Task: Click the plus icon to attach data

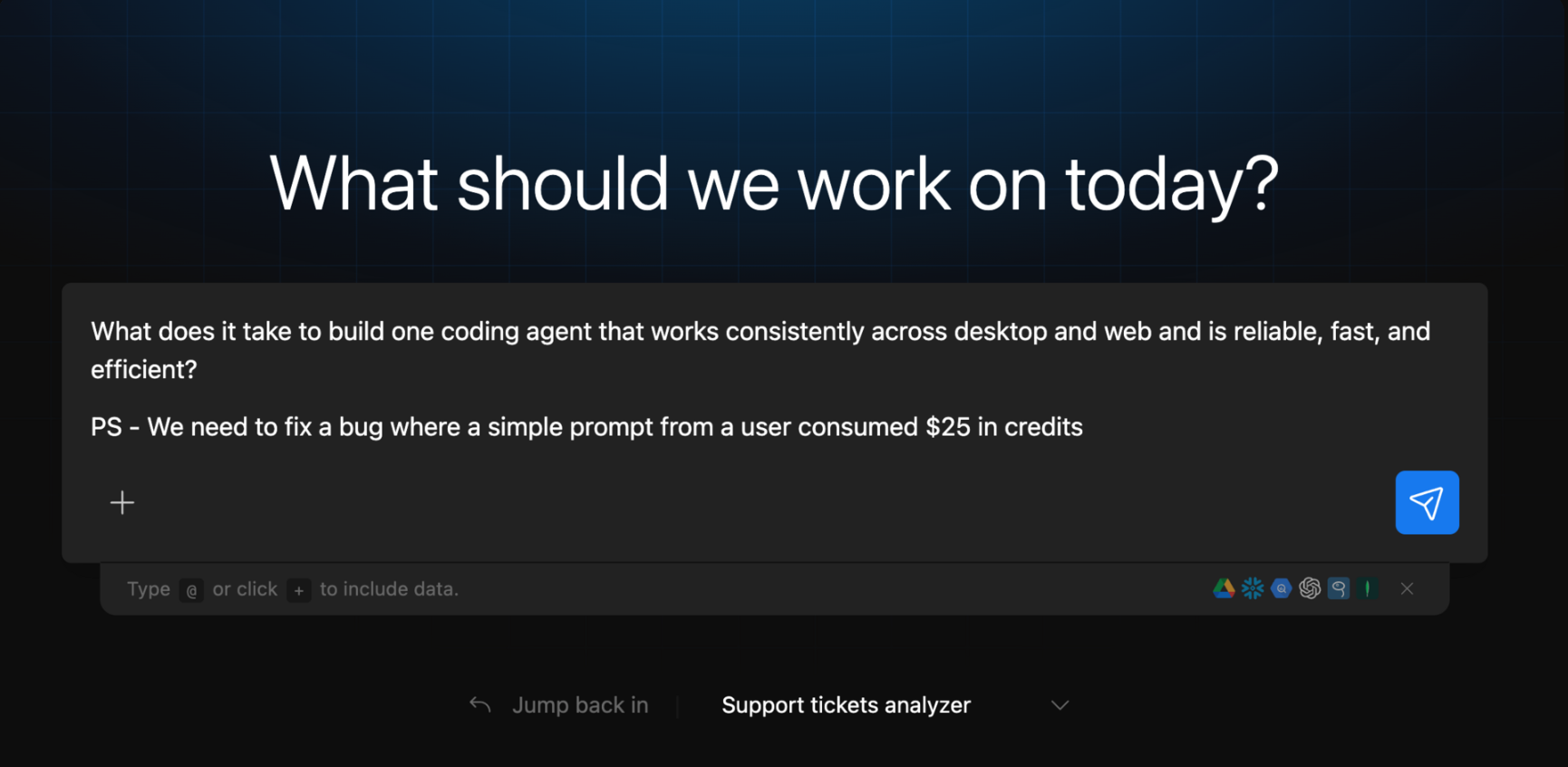Action: [122, 502]
